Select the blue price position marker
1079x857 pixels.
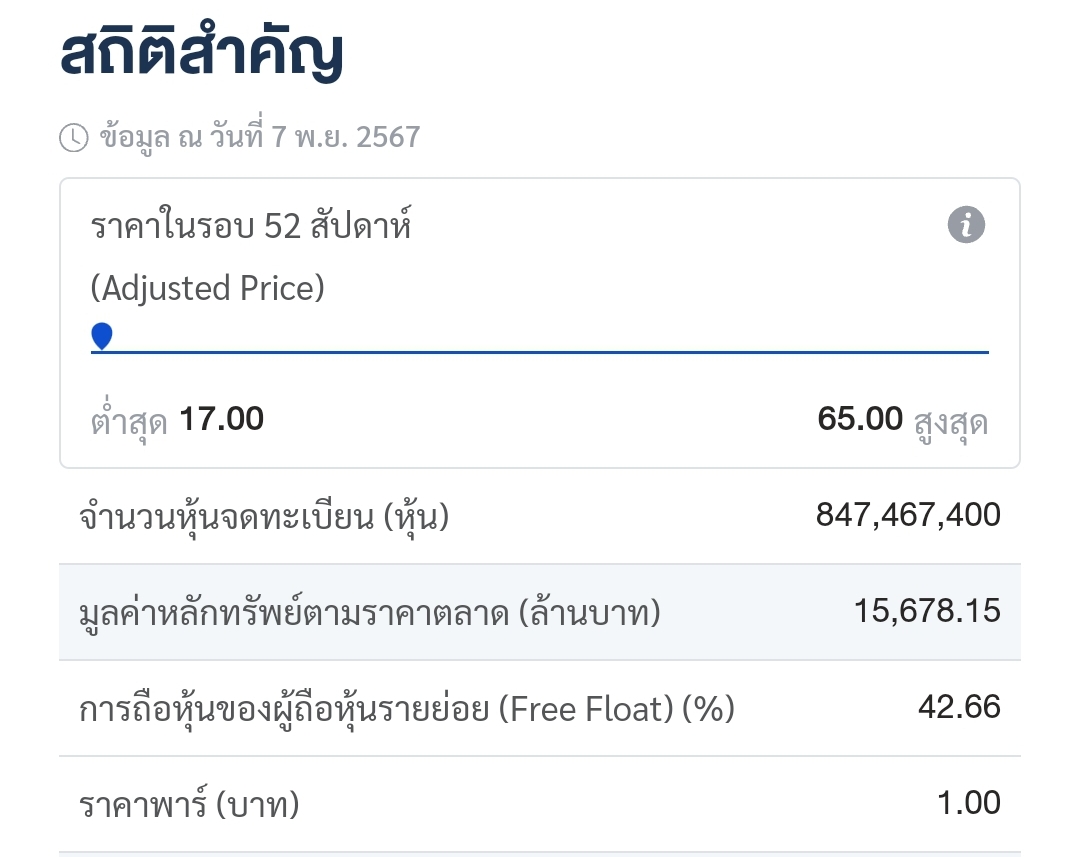pyautogui.click(x=102, y=337)
